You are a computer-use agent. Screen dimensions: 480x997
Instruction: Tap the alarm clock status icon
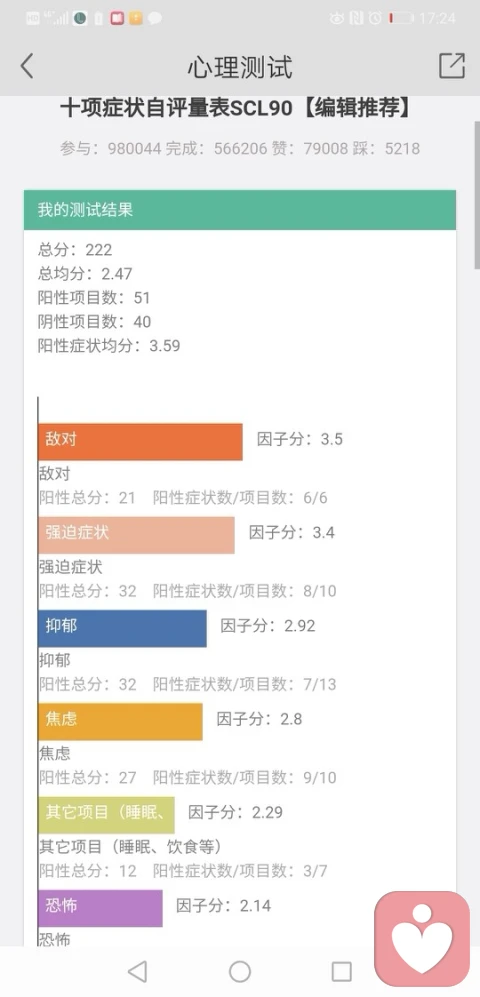pos(375,18)
